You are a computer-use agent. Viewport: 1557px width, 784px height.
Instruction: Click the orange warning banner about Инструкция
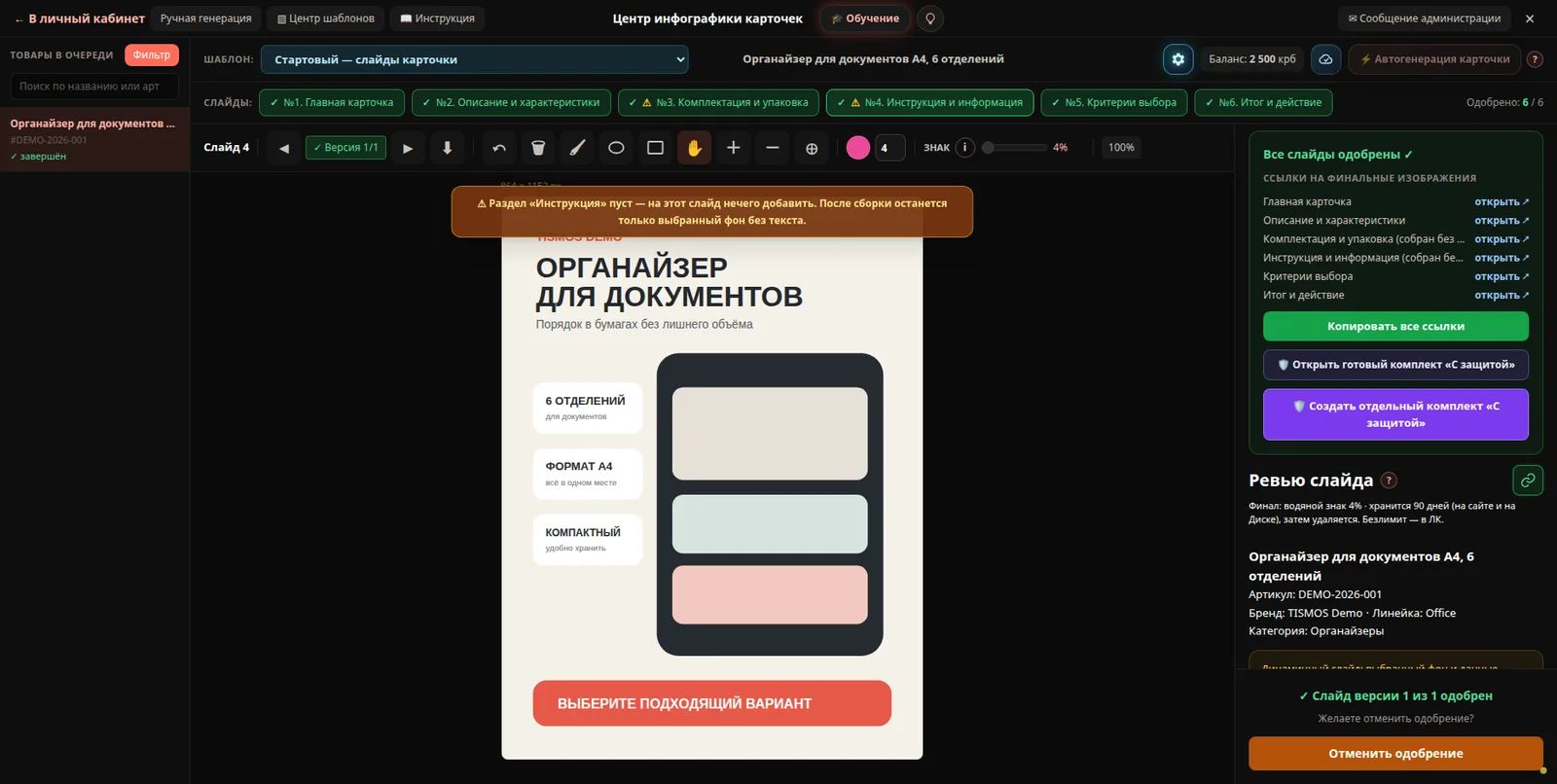(x=711, y=212)
